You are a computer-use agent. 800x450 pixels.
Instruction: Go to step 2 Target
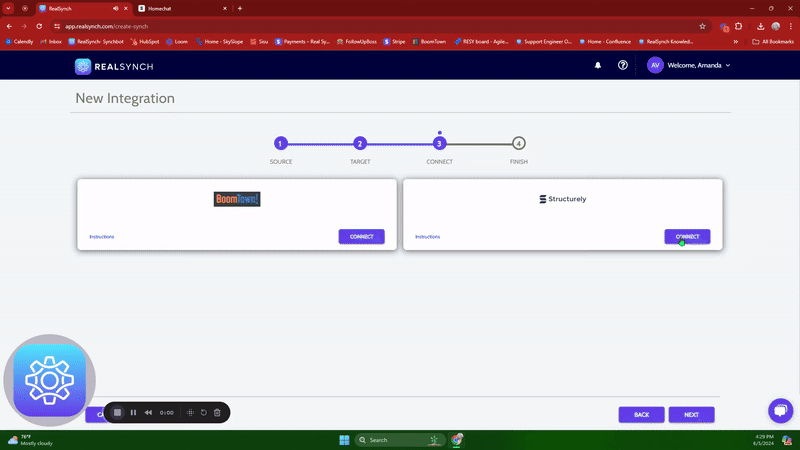360,143
